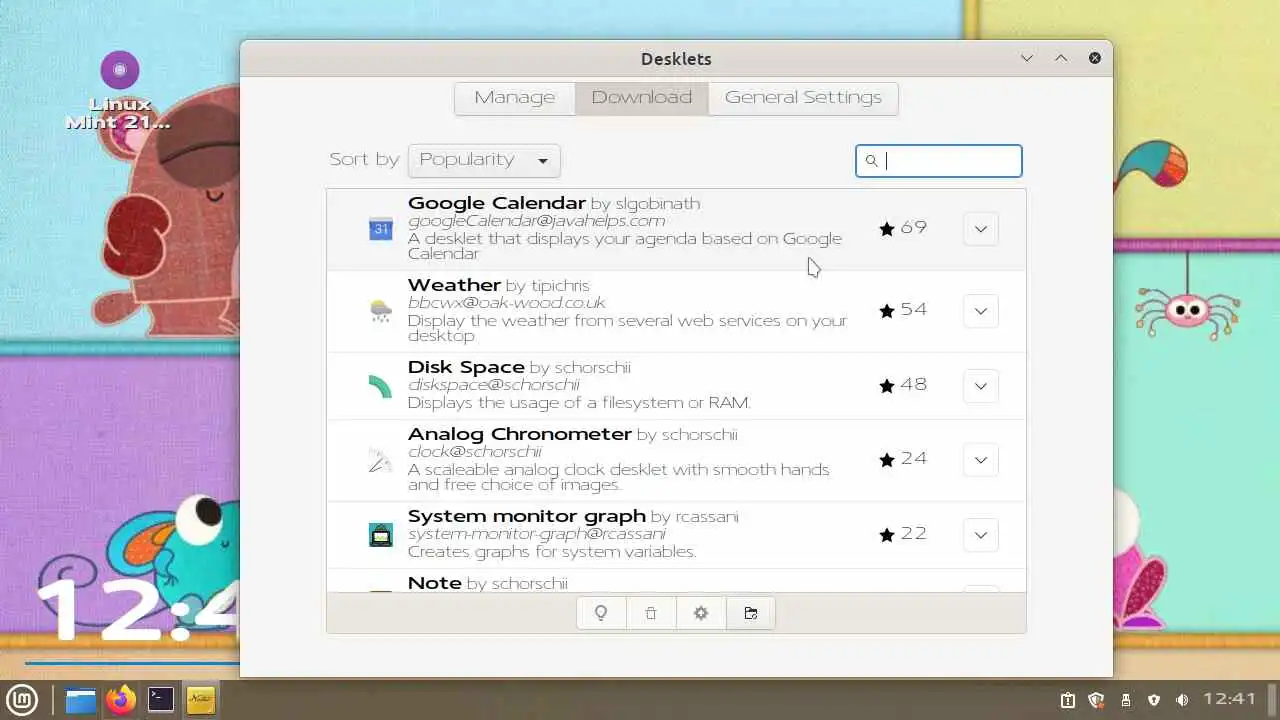Click bbcwx@oak-wood.co.uk identifier text
Screen dimensions: 1280x720
507,303
